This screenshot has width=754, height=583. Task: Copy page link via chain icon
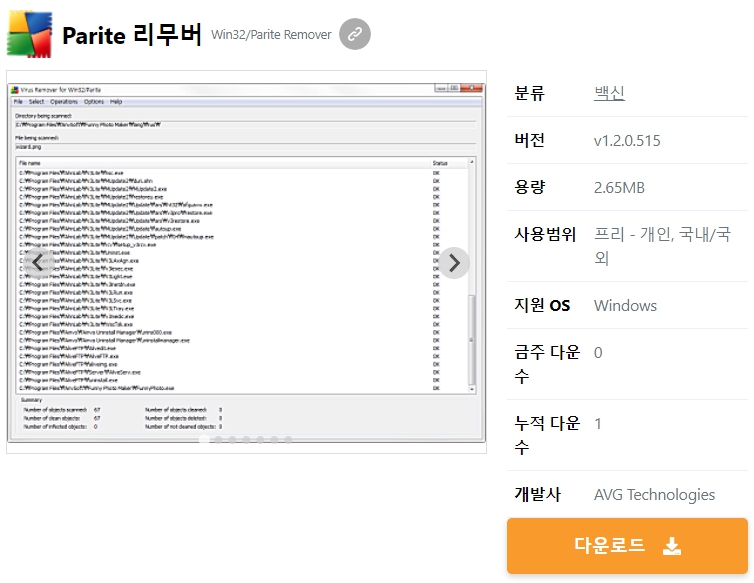coord(355,34)
